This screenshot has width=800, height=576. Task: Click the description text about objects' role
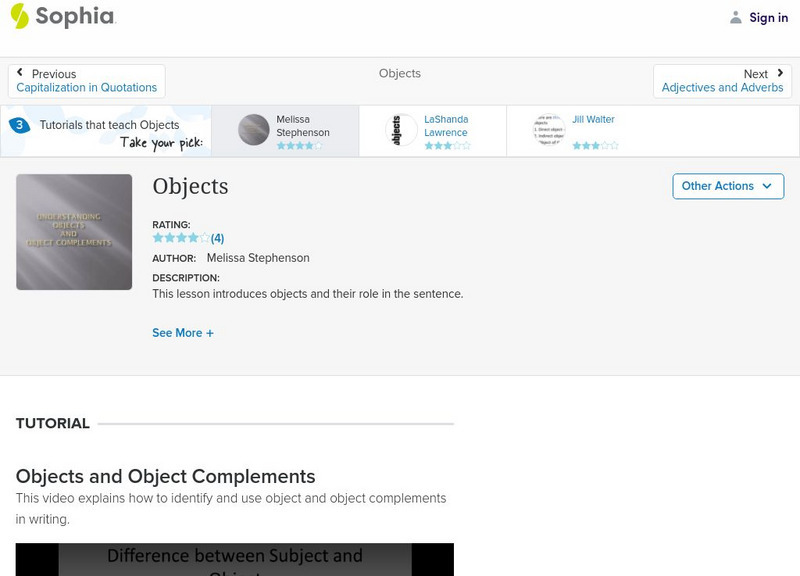pos(308,294)
